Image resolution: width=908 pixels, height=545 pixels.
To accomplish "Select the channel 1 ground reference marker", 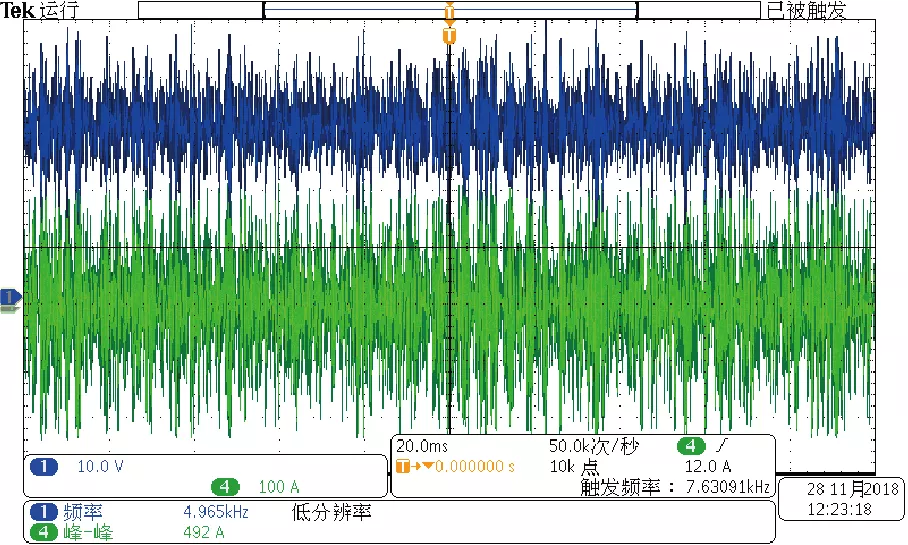I will pyautogui.click(x=10, y=297).
